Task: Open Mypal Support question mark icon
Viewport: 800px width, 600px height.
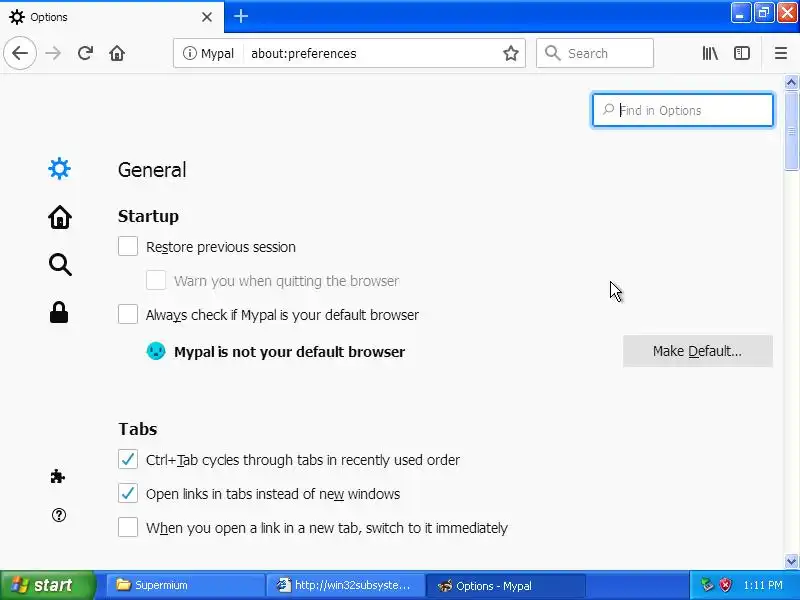Action: tap(59, 515)
